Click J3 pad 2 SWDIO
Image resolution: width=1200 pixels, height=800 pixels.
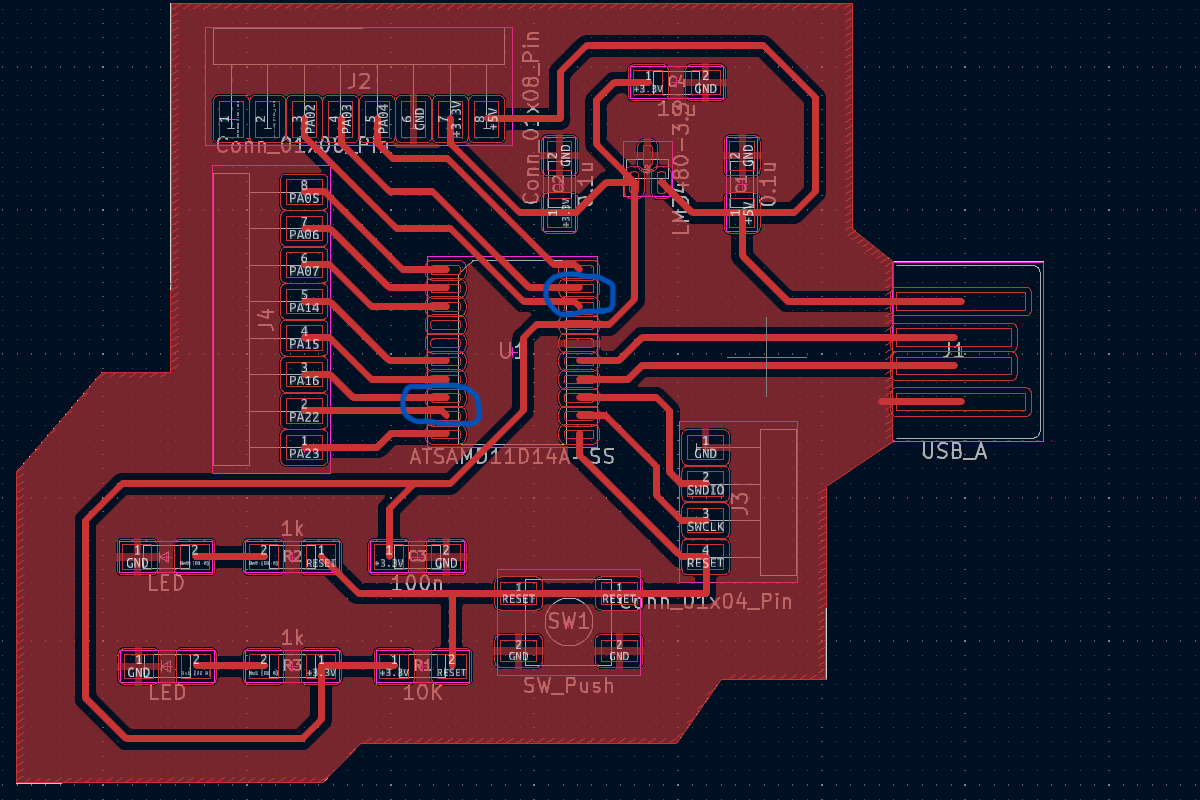click(705, 483)
